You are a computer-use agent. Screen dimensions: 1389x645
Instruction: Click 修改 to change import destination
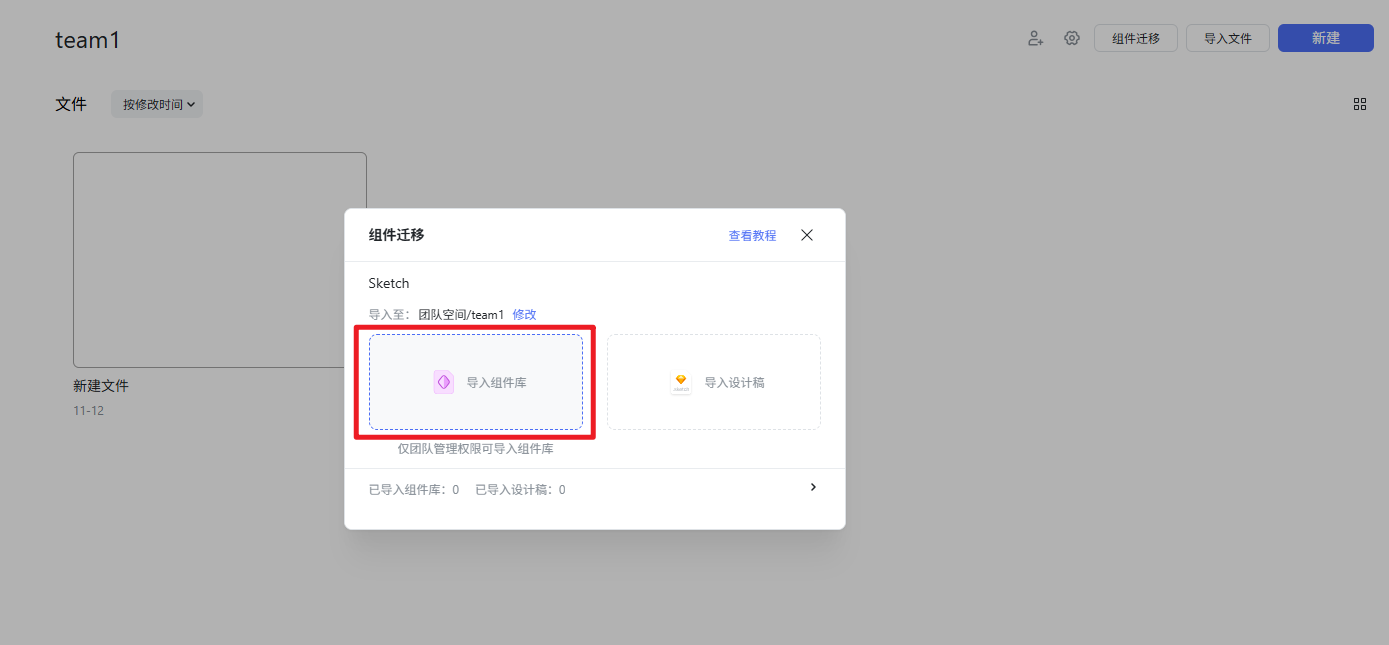pos(524,314)
